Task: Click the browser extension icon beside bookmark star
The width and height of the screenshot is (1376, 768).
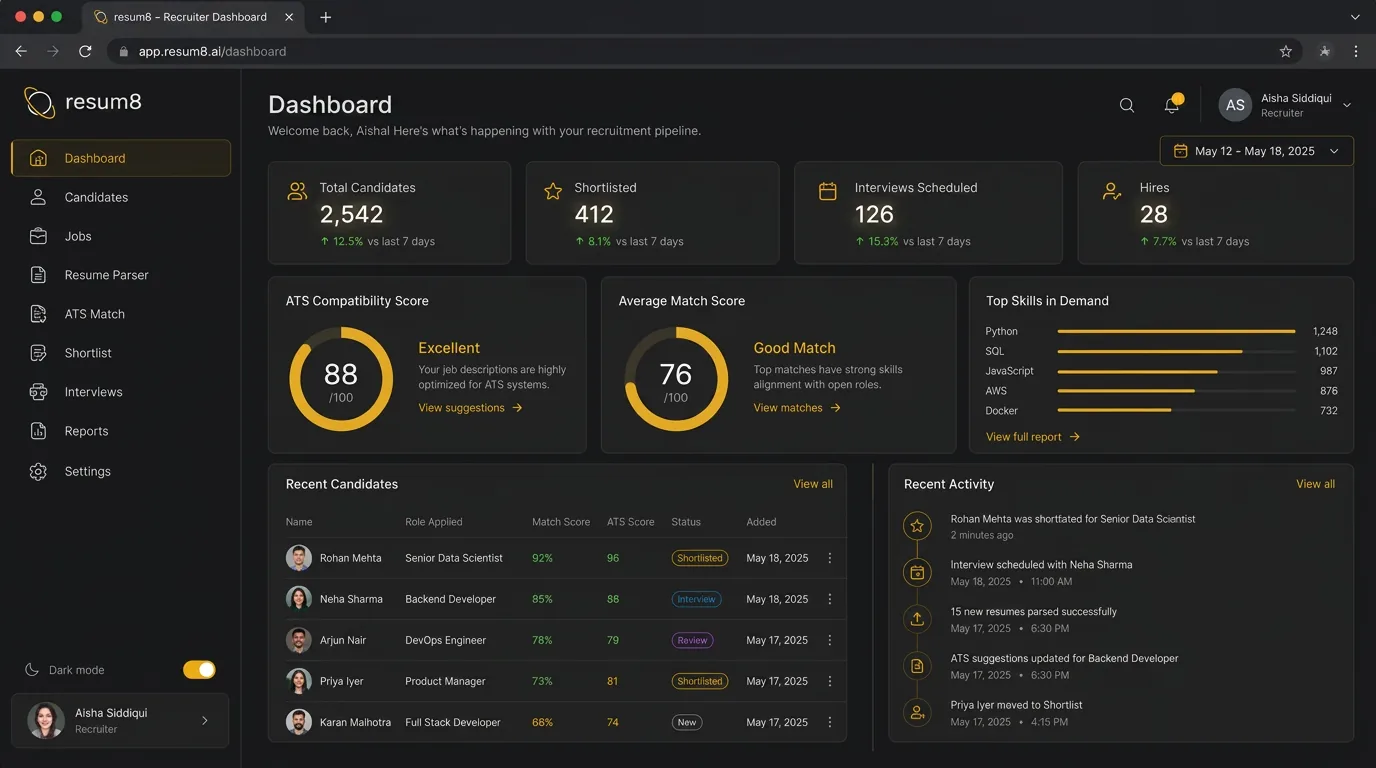Action: [1325, 51]
